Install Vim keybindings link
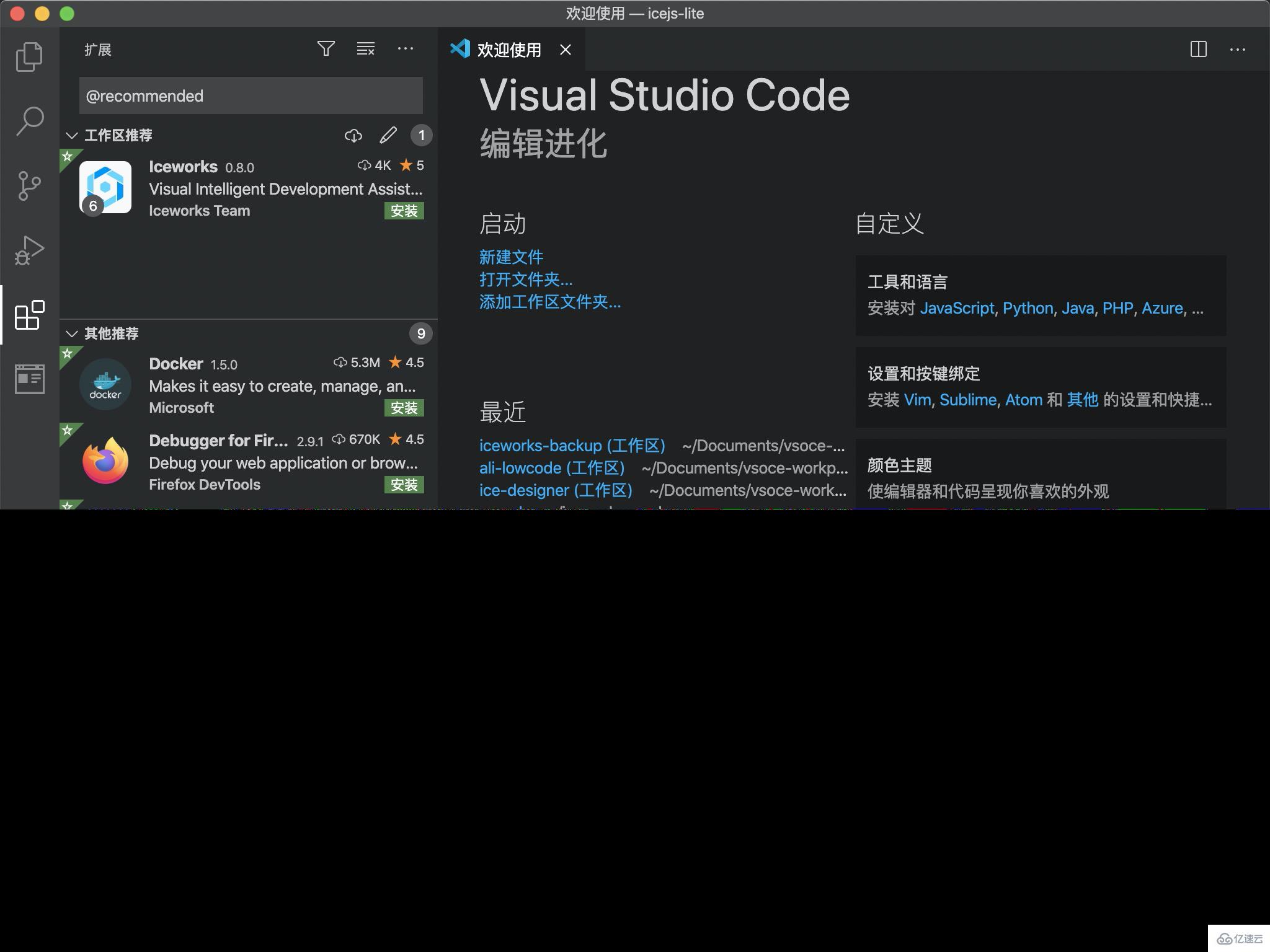Screen dimensions: 1270x952 918,400
